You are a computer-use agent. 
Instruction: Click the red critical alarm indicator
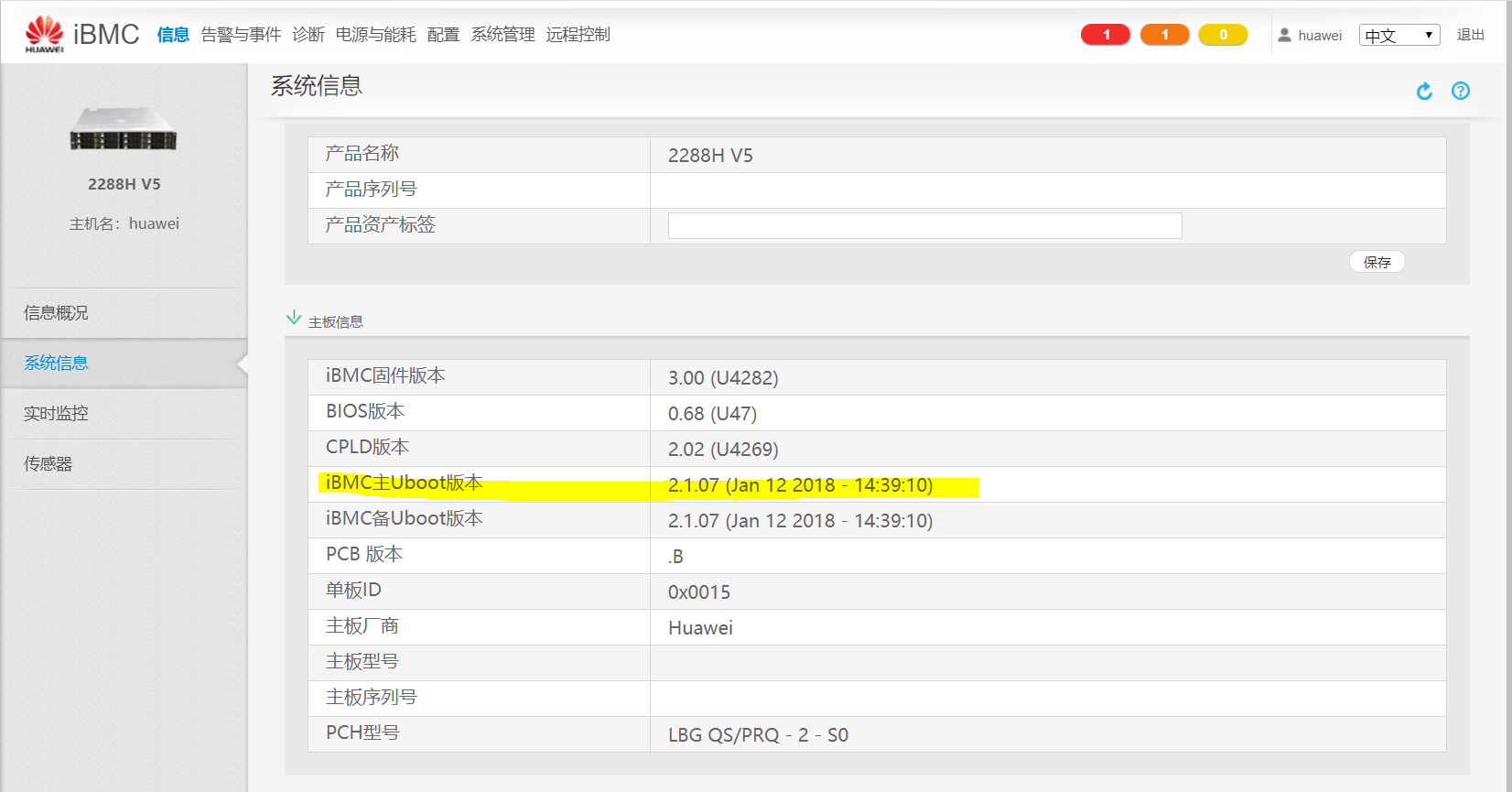1106,35
